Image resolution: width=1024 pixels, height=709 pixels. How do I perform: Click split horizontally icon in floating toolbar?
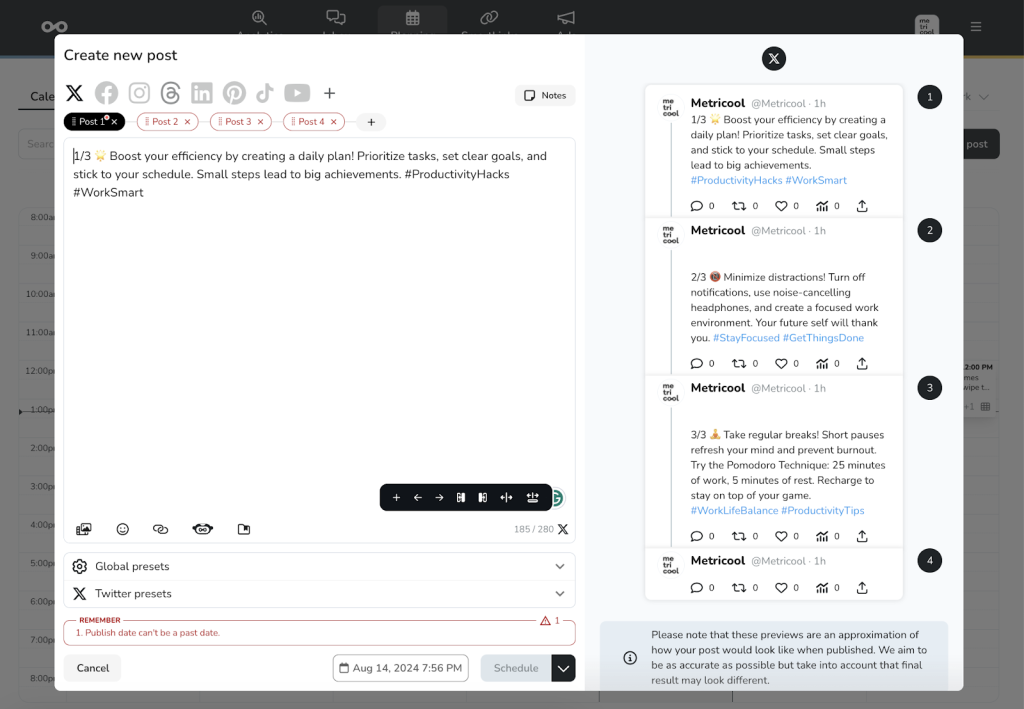[x=507, y=497]
